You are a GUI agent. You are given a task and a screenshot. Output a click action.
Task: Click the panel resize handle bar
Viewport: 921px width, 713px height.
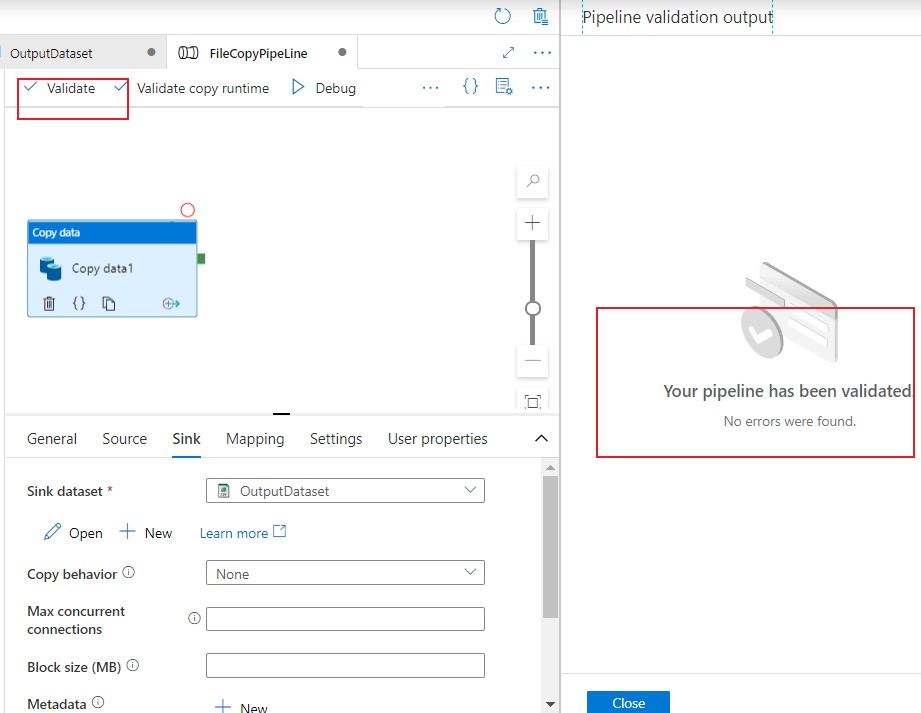coord(281,414)
